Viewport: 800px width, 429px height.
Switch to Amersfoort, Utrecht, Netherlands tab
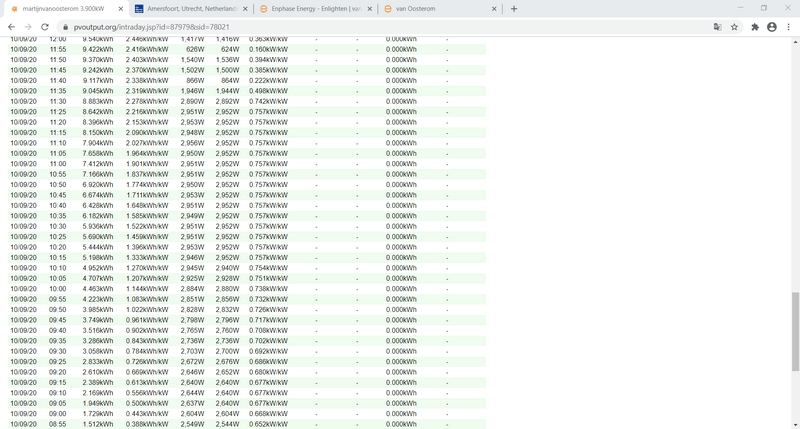click(x=191, y=9)
